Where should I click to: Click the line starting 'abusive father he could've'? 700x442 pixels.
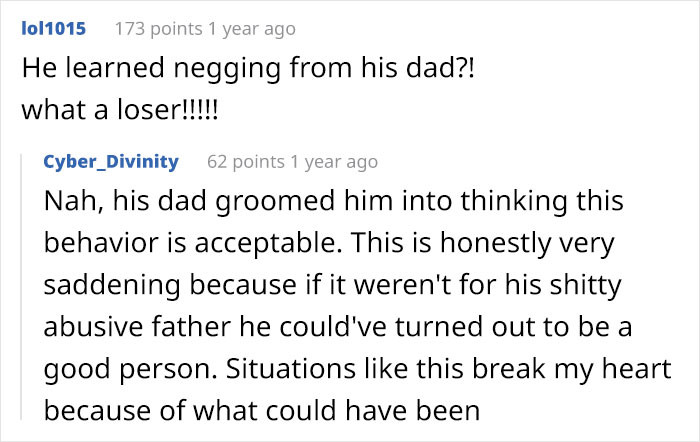(x=338, y=327)
